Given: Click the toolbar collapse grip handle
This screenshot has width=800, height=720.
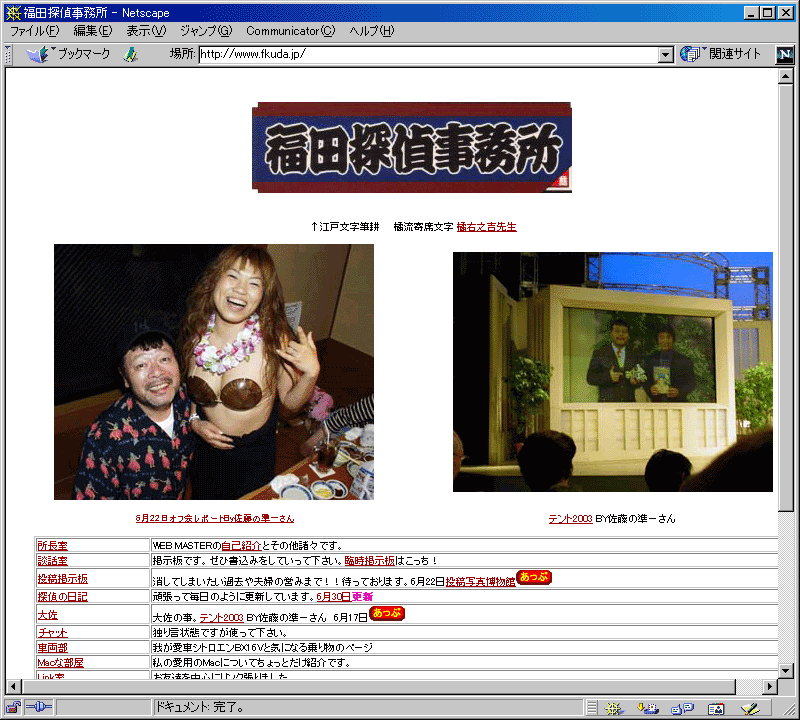Looking at the screenshot, I should click(8, 54).
